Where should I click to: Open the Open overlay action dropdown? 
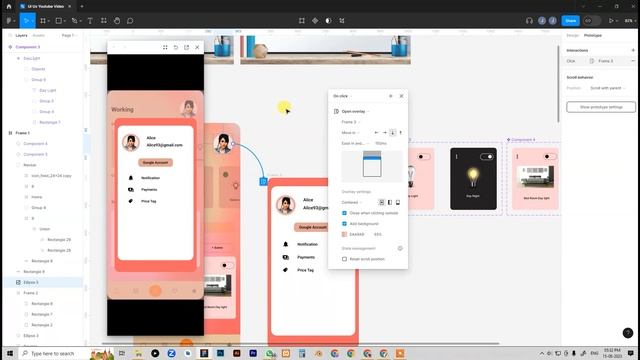tap(355, 111)
